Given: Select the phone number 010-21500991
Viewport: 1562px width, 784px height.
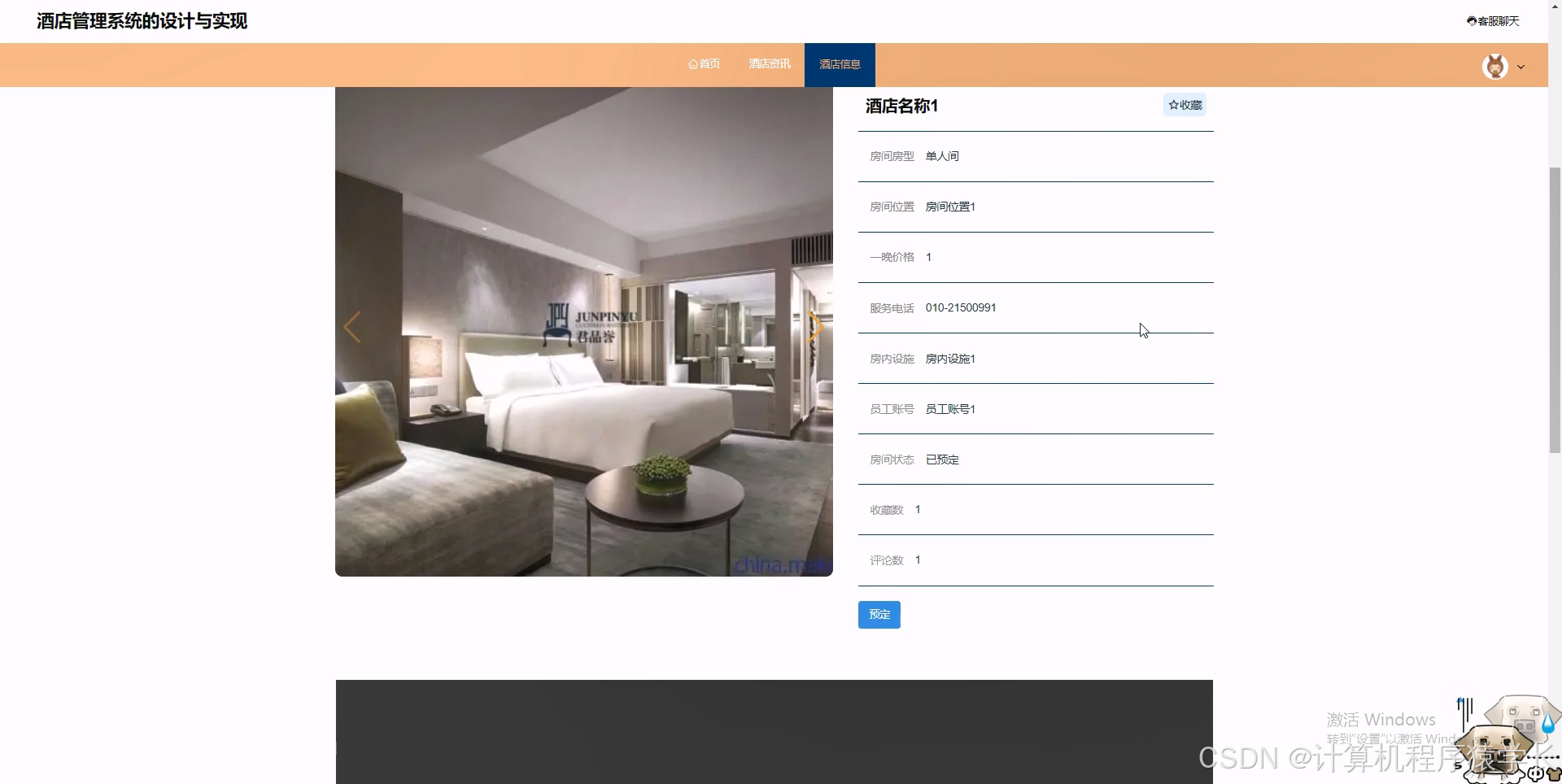Looking at the screenshot, I should pyautogui.click(x=961, y=307).
